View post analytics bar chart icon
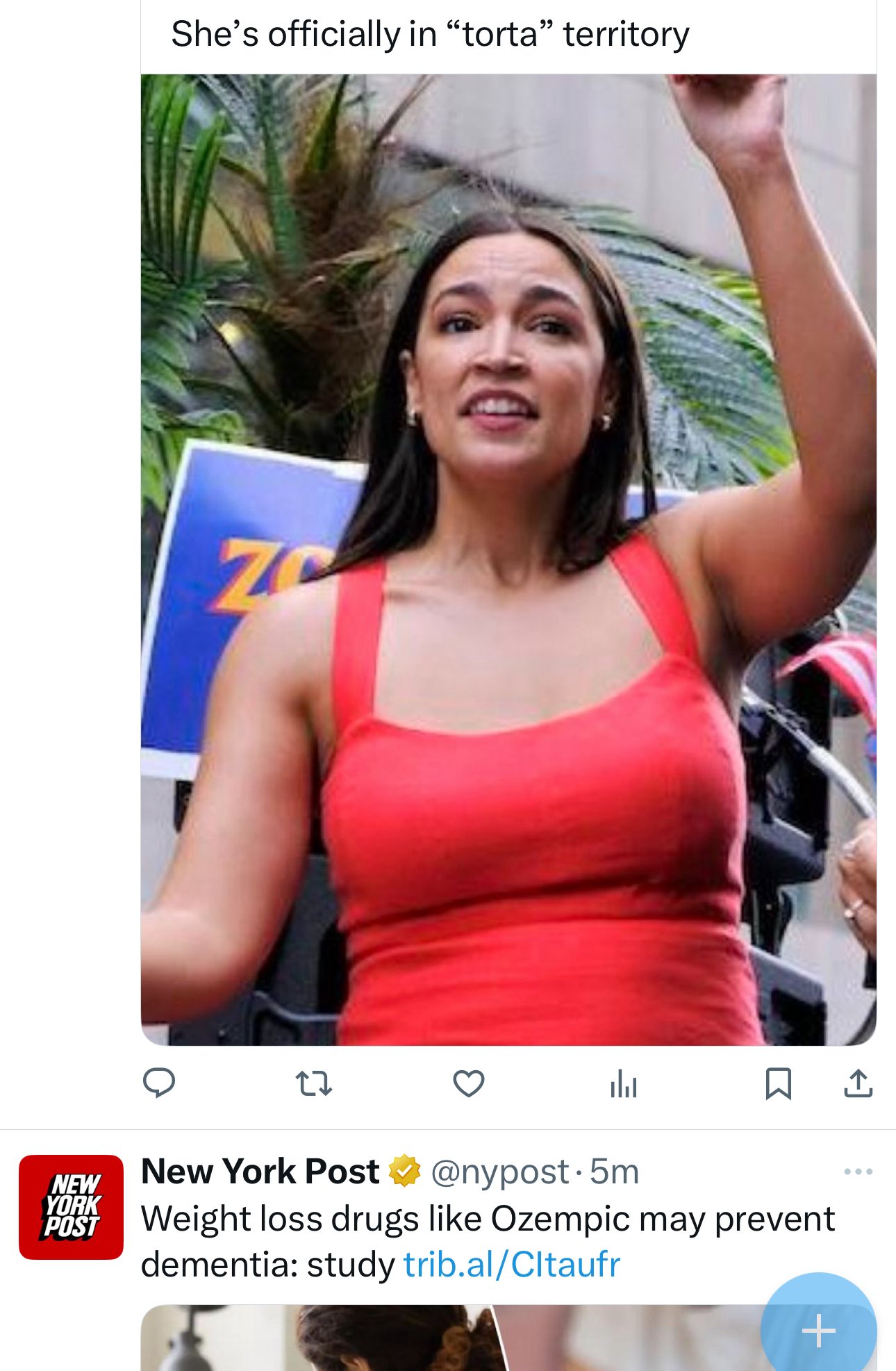896x1371 pixels. pyautogui.click(x=624, y=1083)
